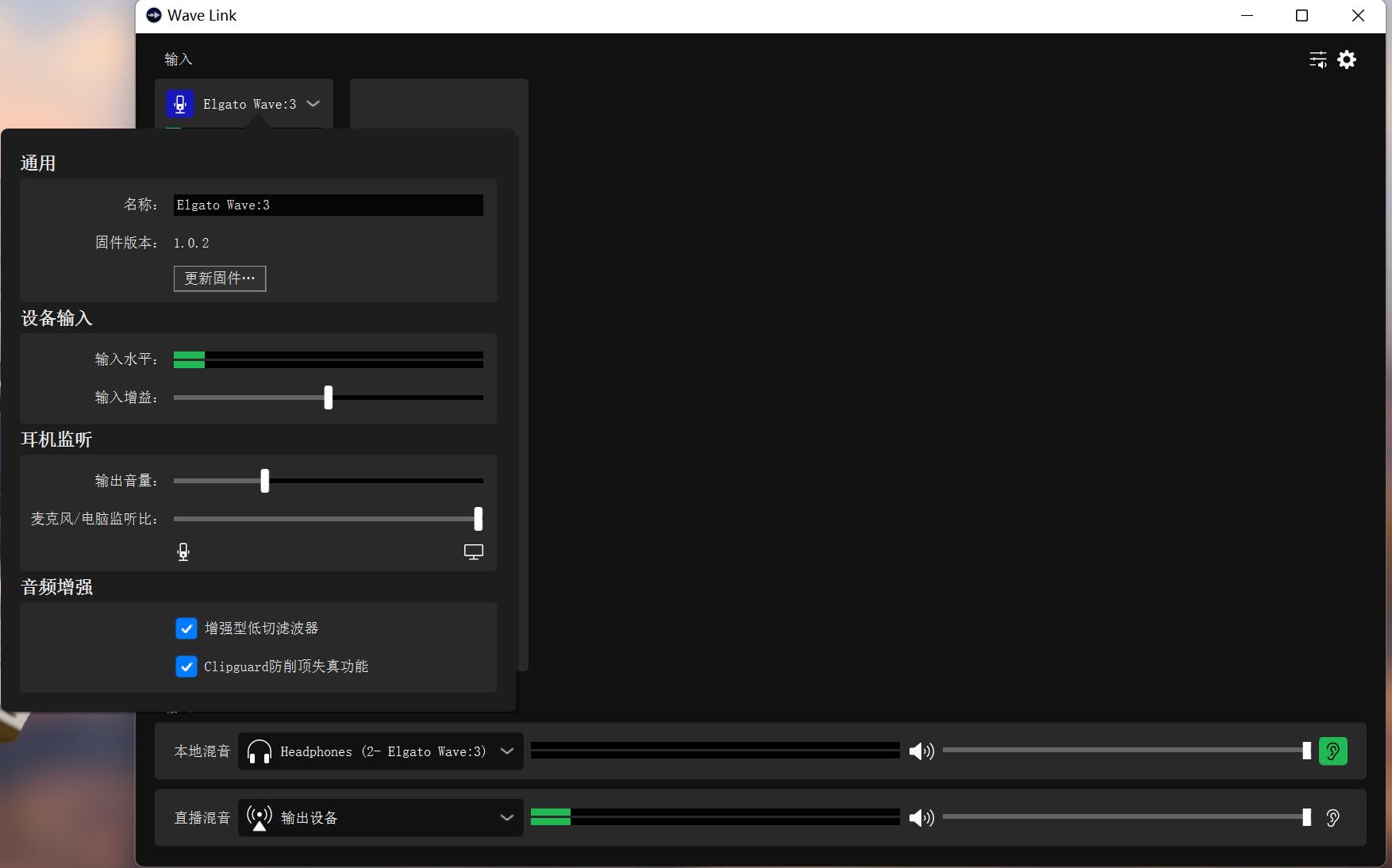Click the broadcast antenna icon in 直播混音 row

pos(260,818)
